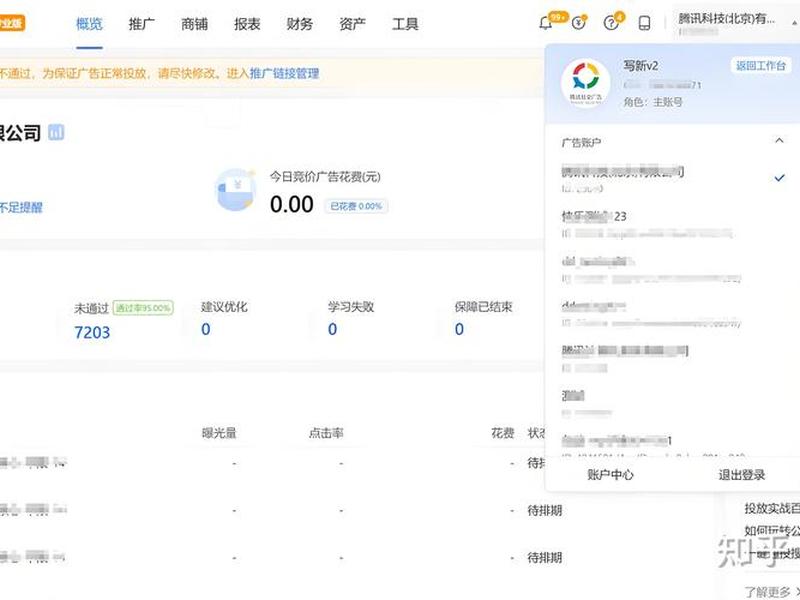Click the 返回工作台 button
Image resolution: width=800 pixels, height=600 pixels.
[x=761, y=65]
